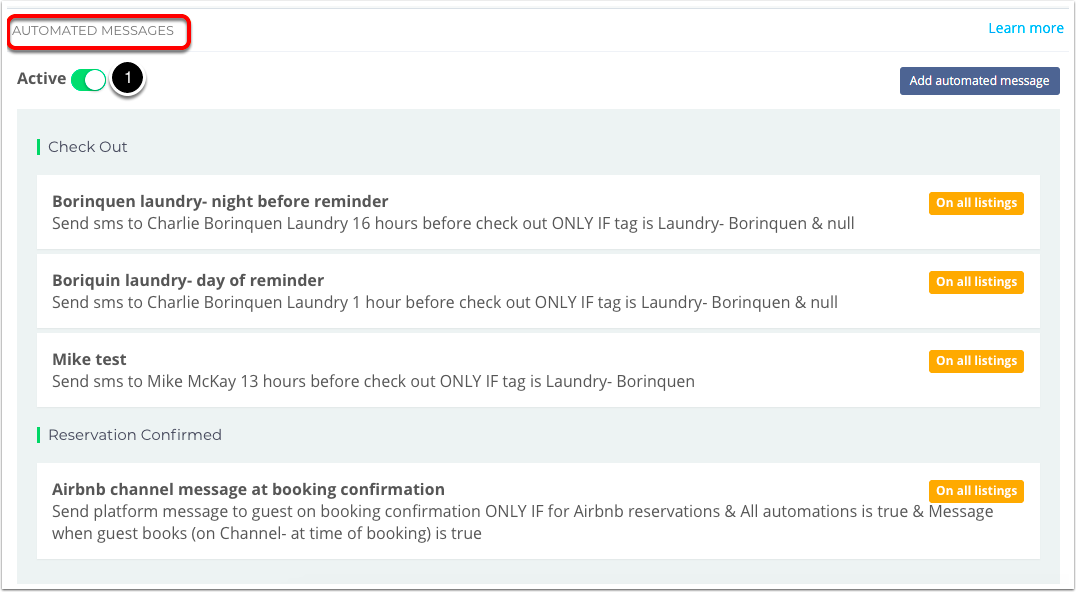The width and height of the screenshot is (1076, 592).
Task: Click the Add automated message button
Action: pos(979,81)
